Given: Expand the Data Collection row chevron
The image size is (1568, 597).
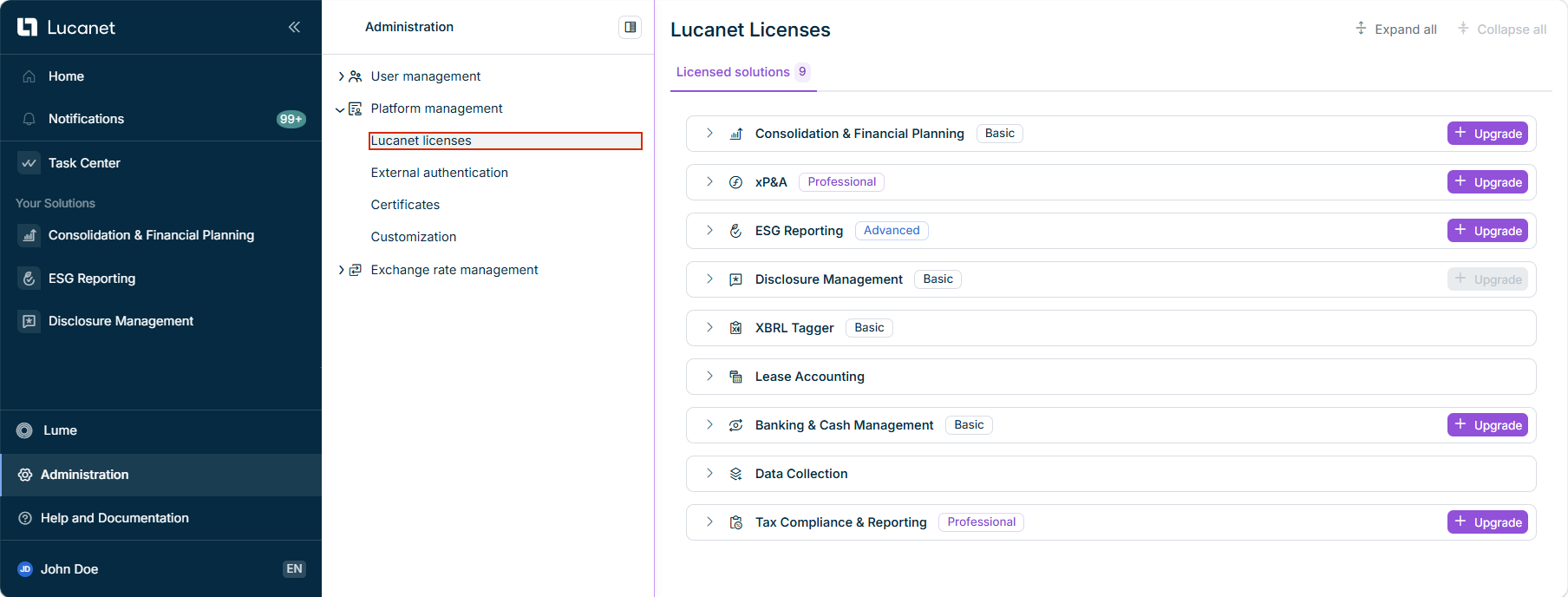Looking at the screenshot, I should 709,473.
